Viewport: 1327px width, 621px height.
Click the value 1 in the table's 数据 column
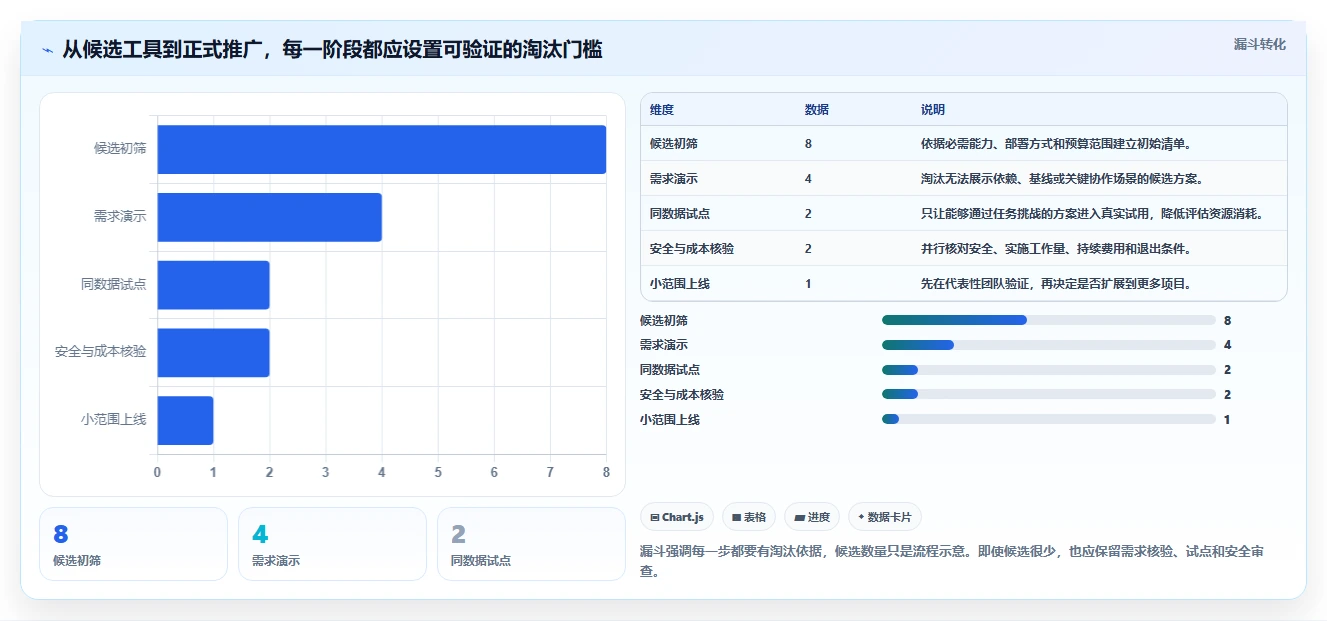(x=808, y=284)
